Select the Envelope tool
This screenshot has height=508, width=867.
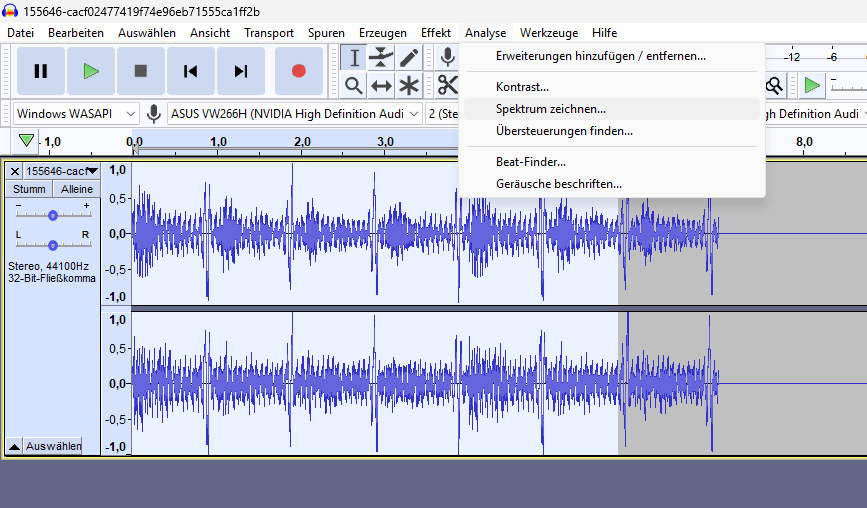click(x=381, y=57)
